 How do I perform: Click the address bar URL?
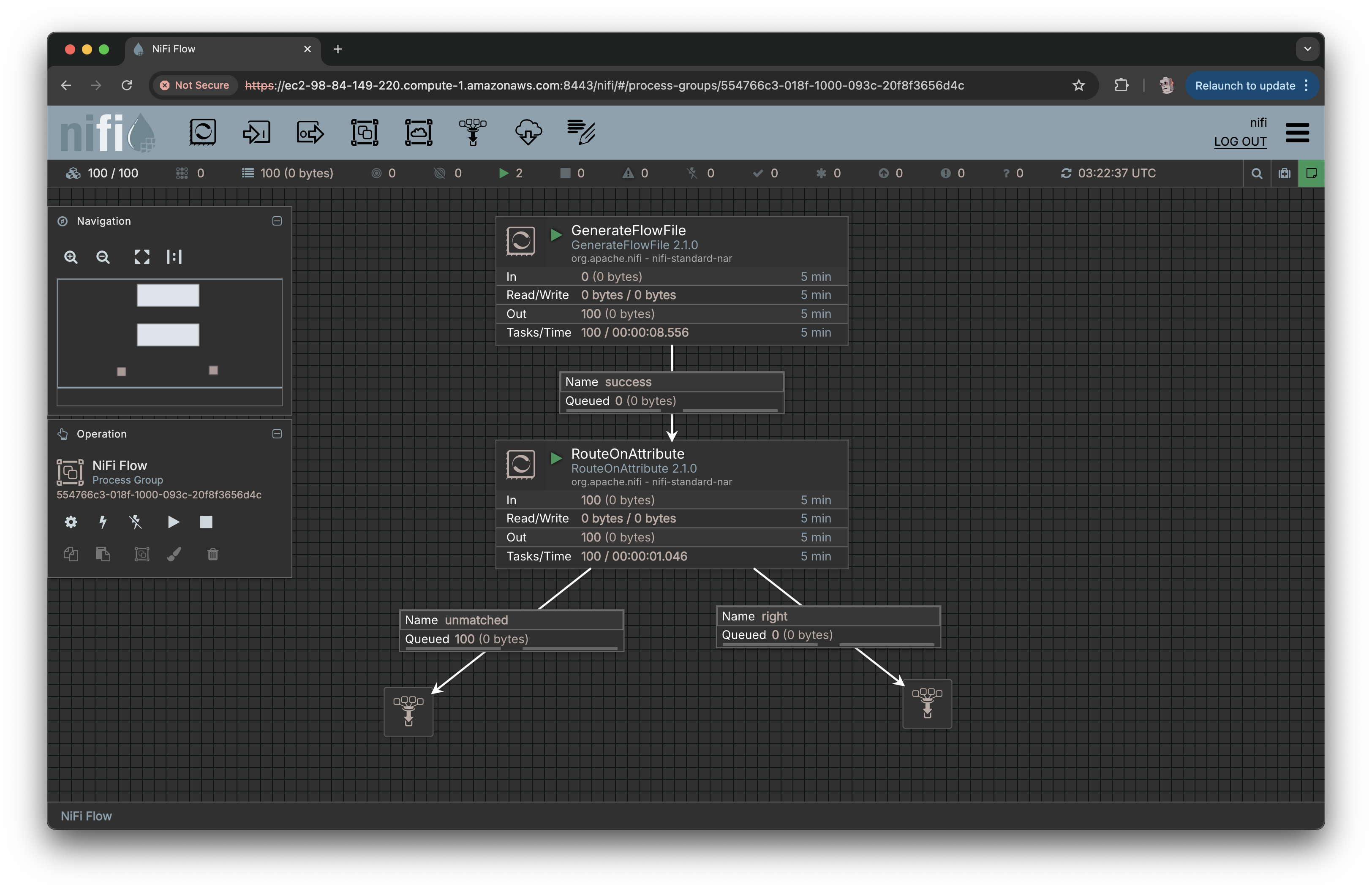(x=605, y=85)
